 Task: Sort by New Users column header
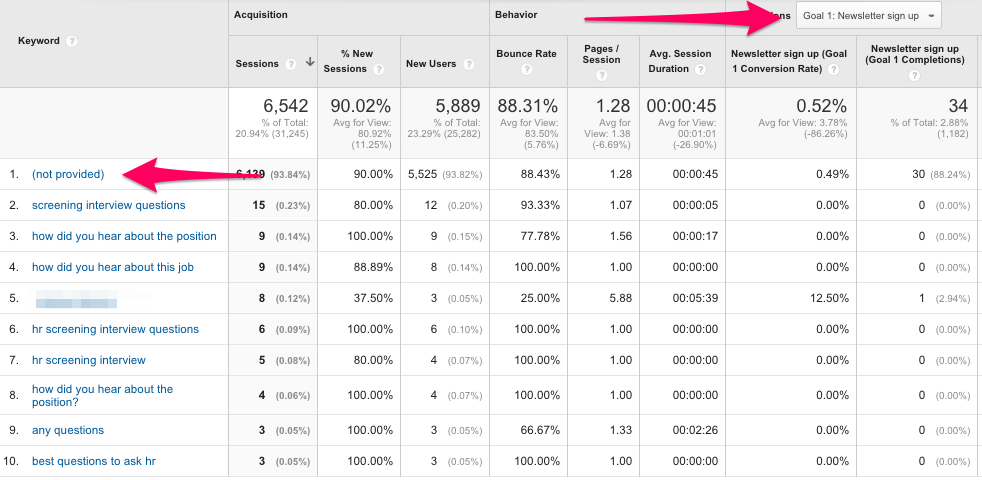click(x=431, y=64)
